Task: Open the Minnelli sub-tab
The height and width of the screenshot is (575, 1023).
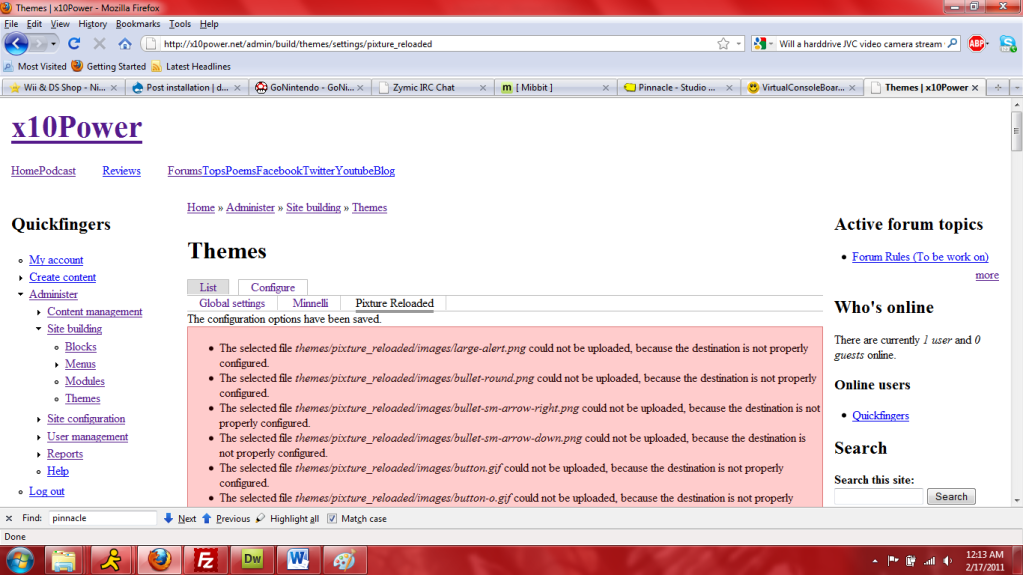Action: click(x=310, y=303)
